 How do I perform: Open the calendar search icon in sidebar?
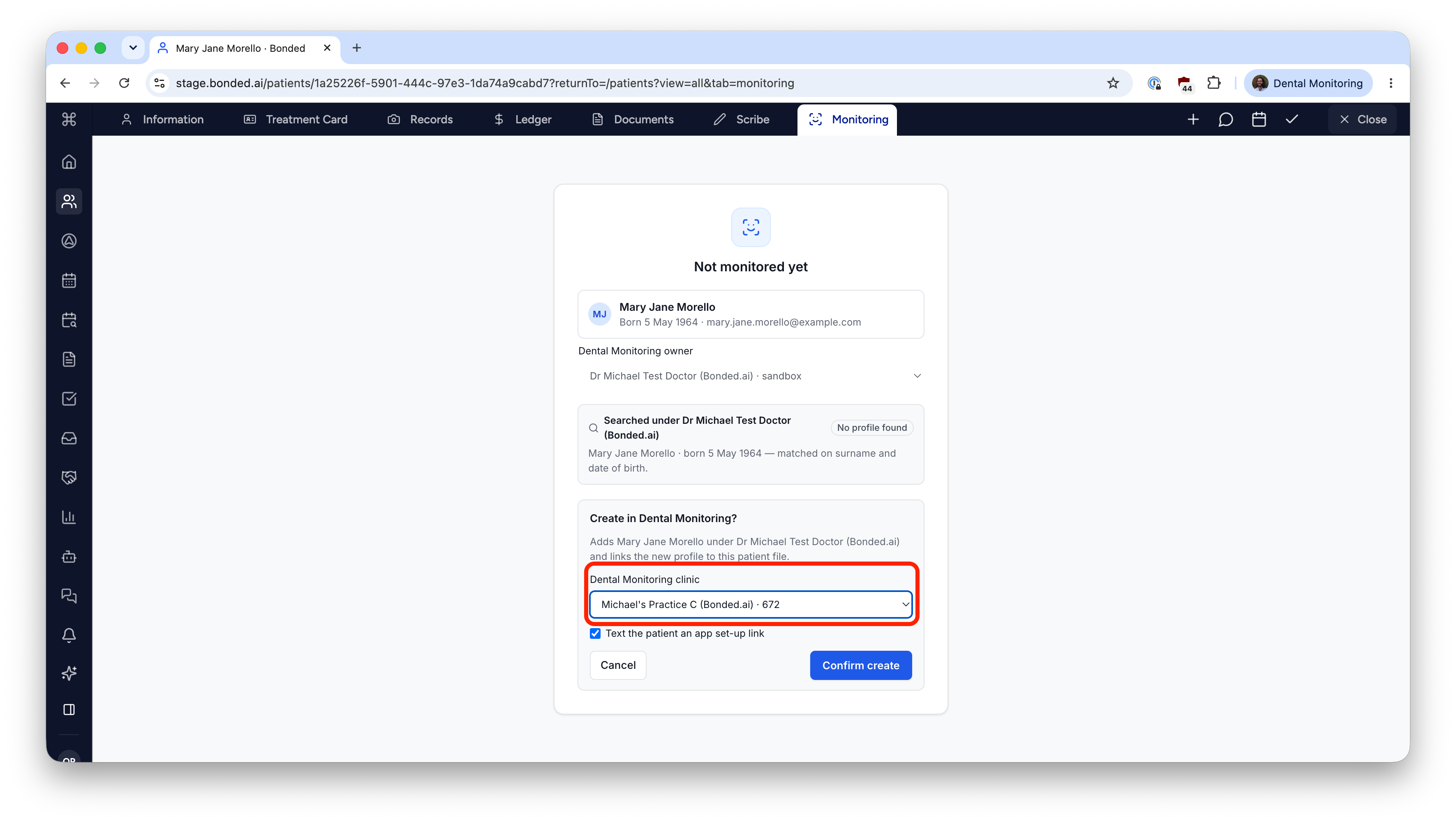pos(69,320)
